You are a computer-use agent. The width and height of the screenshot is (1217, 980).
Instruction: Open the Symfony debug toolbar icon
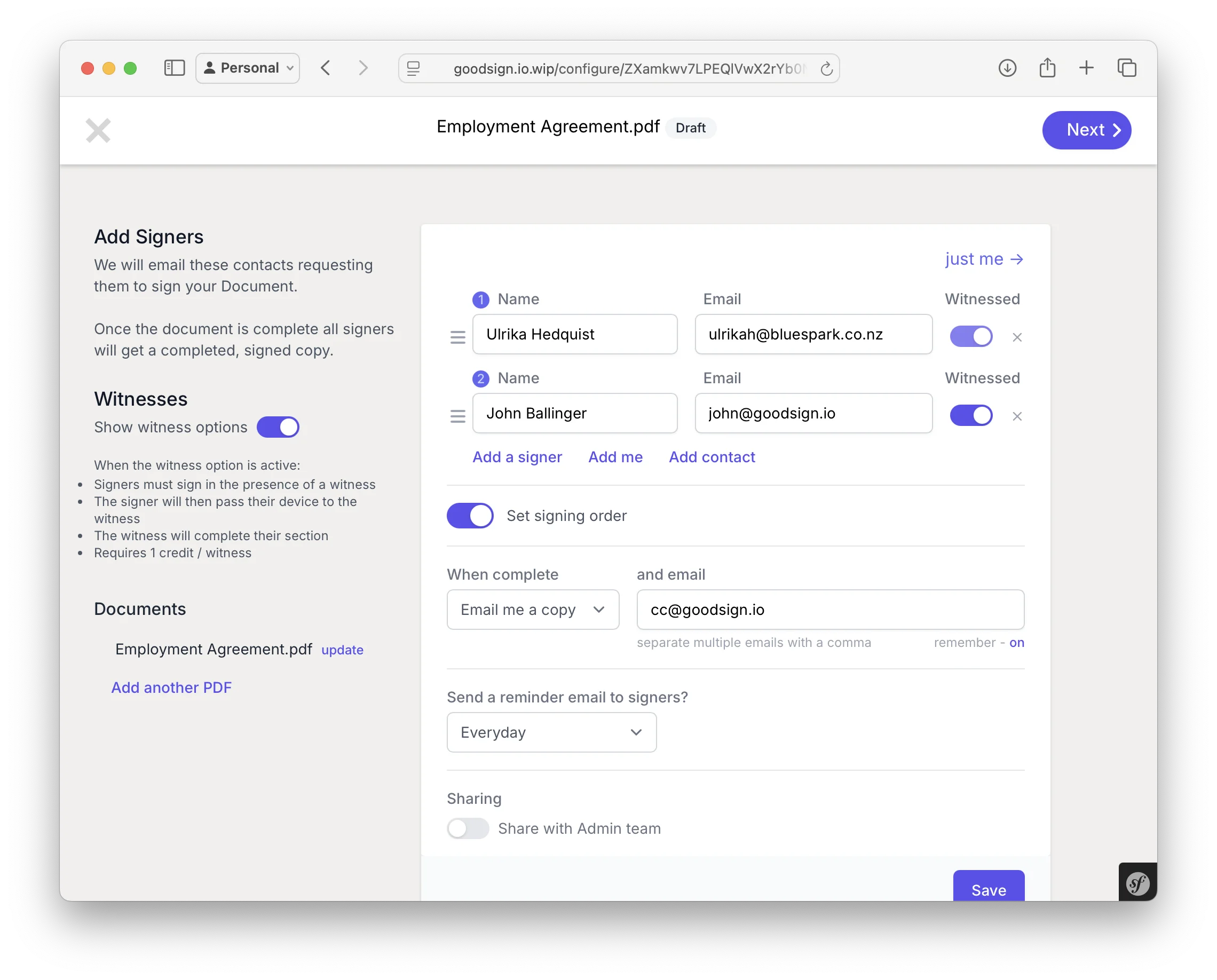pyautogui.click(x=1137, y=883)
